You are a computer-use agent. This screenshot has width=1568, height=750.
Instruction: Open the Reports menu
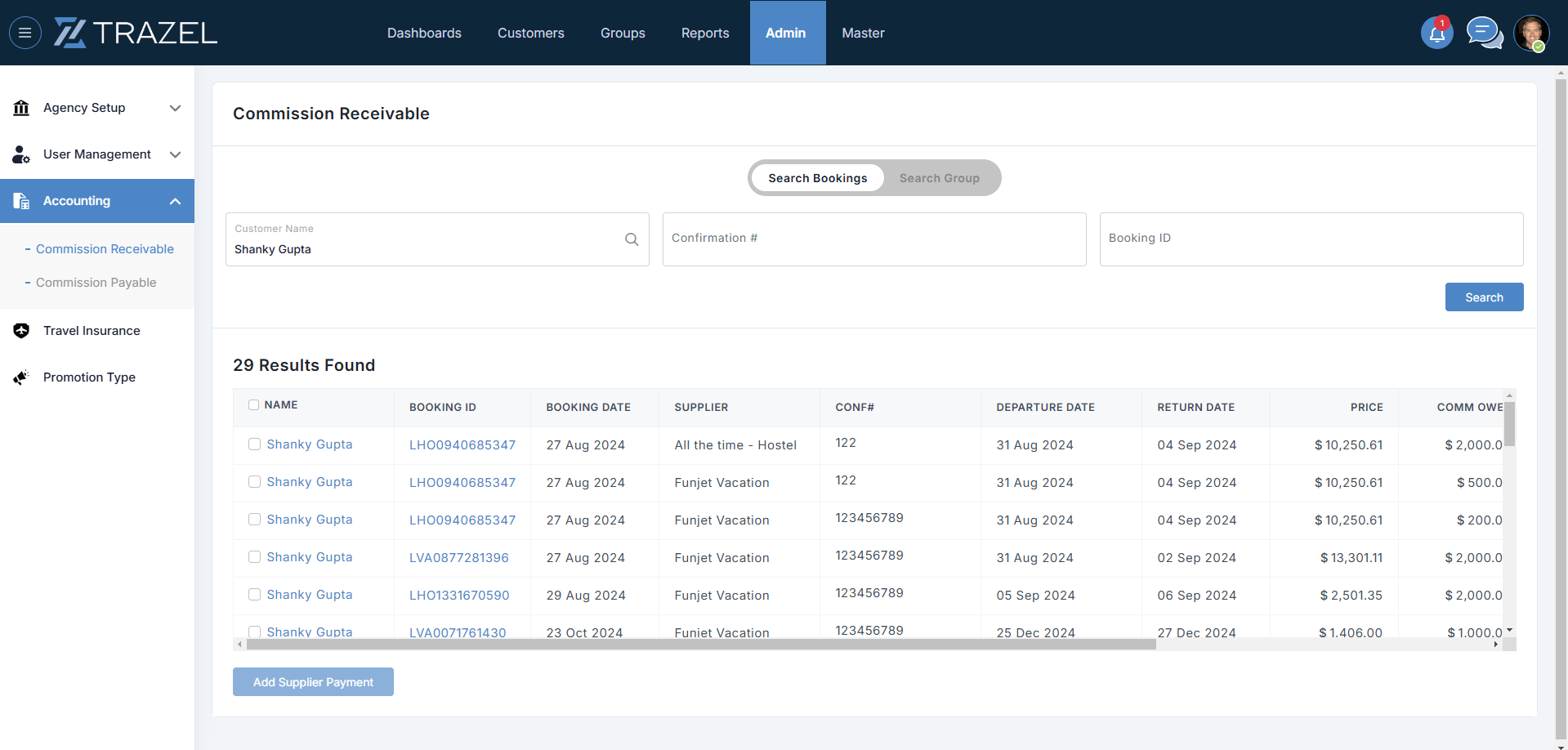click(x=704, y=33)
